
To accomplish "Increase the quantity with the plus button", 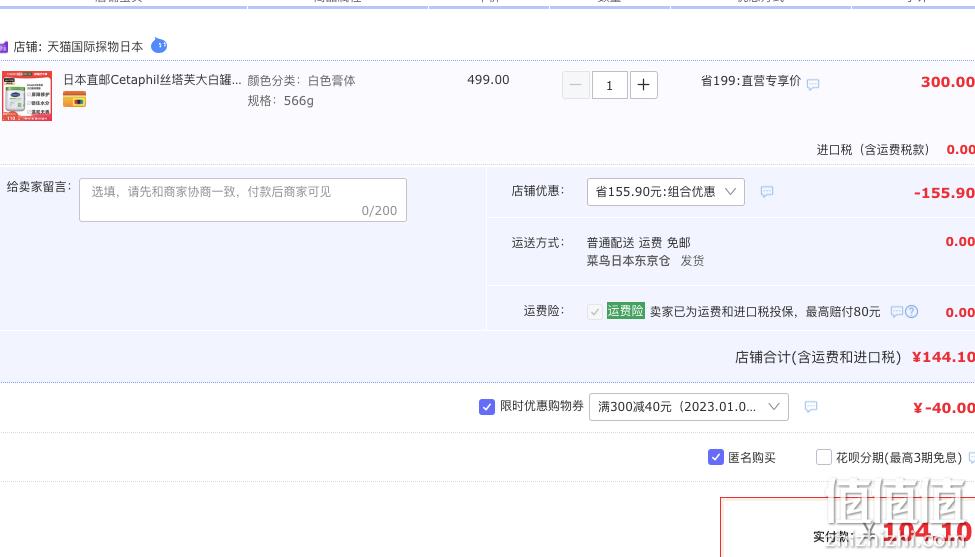I will [644, 85].
